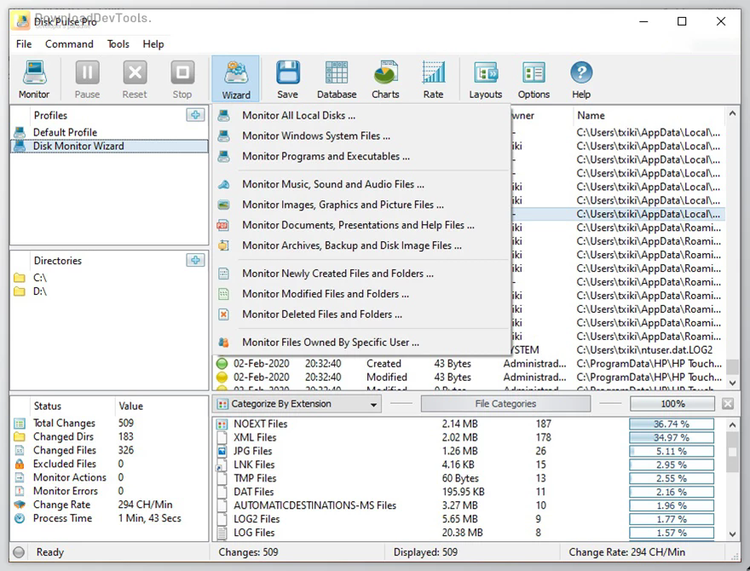
Task: Open the Layouts toolbar icon
Action: [x=485, y=79]
